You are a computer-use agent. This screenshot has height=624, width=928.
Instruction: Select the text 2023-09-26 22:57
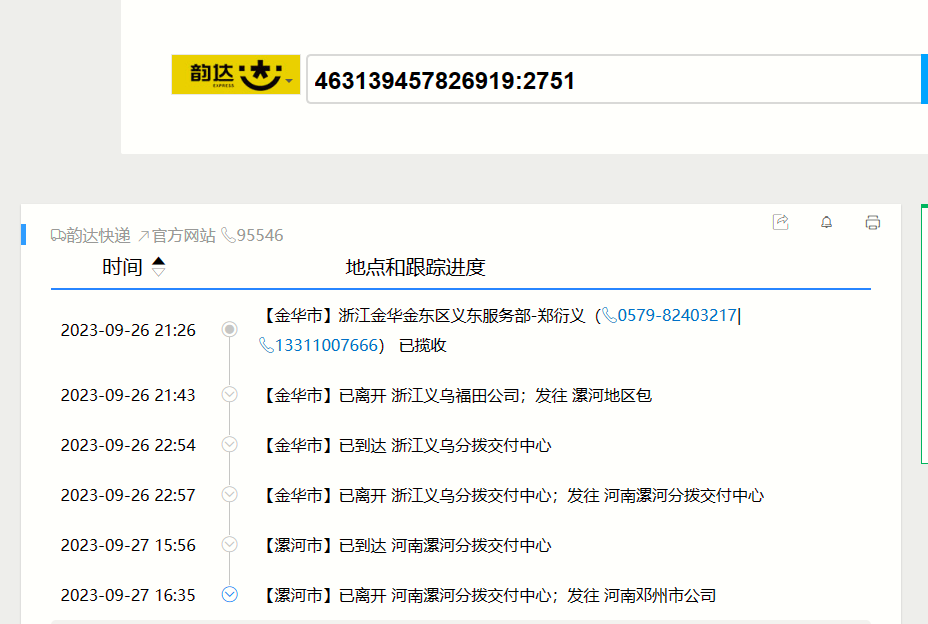click(128, 496)
